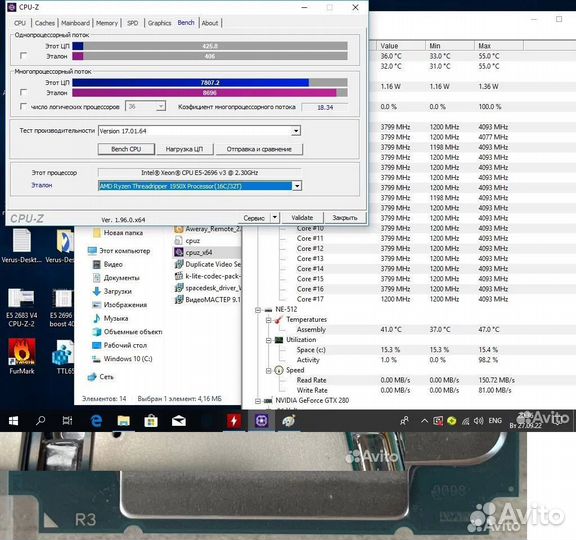Viewport: 576px width, 540px height.
Task: Click the Max column header
Action: (x=498, y=46)
